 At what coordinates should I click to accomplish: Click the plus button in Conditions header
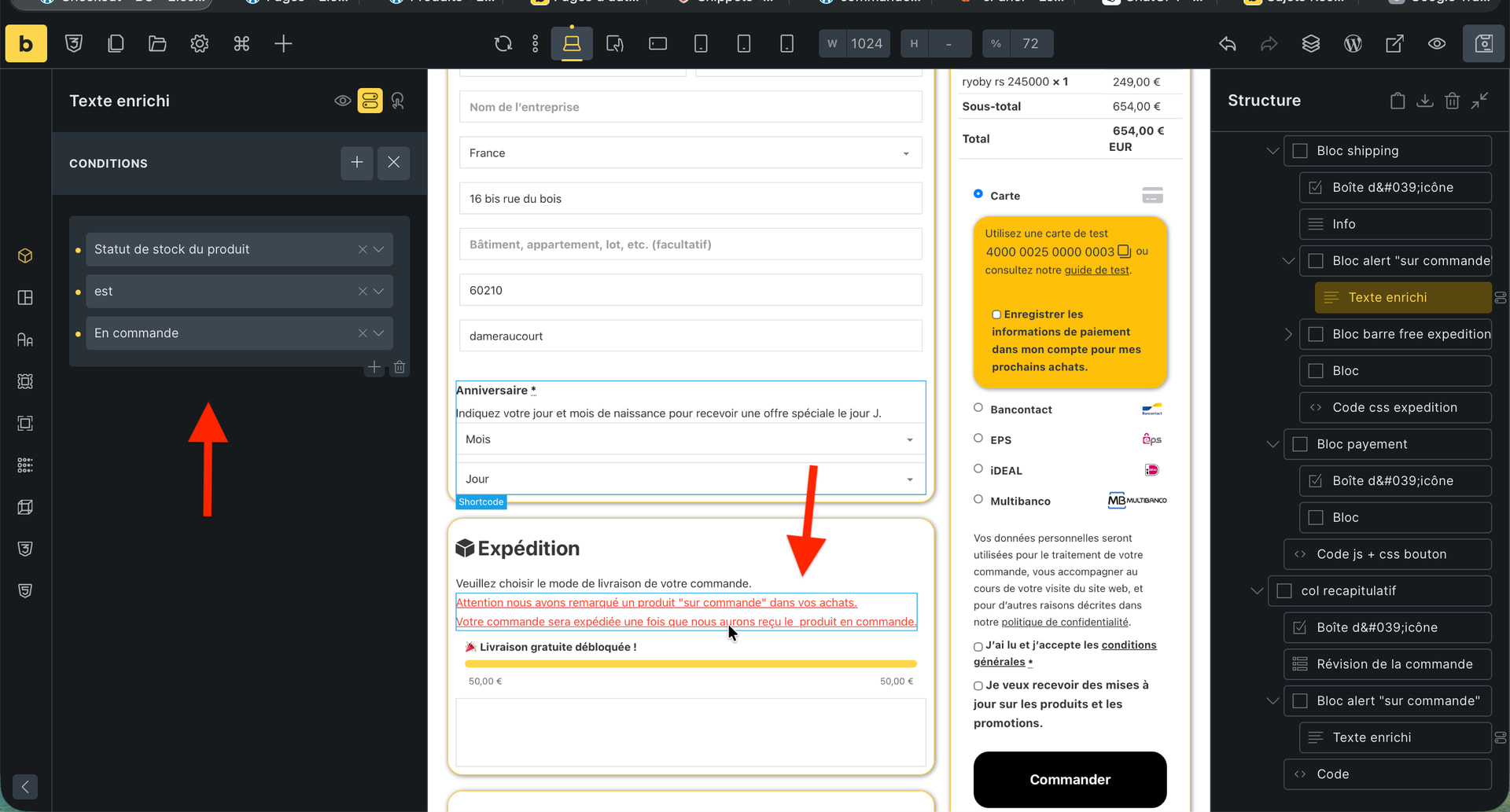356,163
